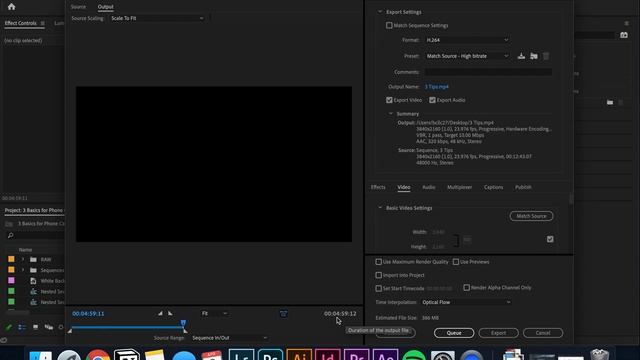The width and height of the screenshot is (640, 360).
Task: Click the camera icon in the background panel
Action: coord(624,35)
